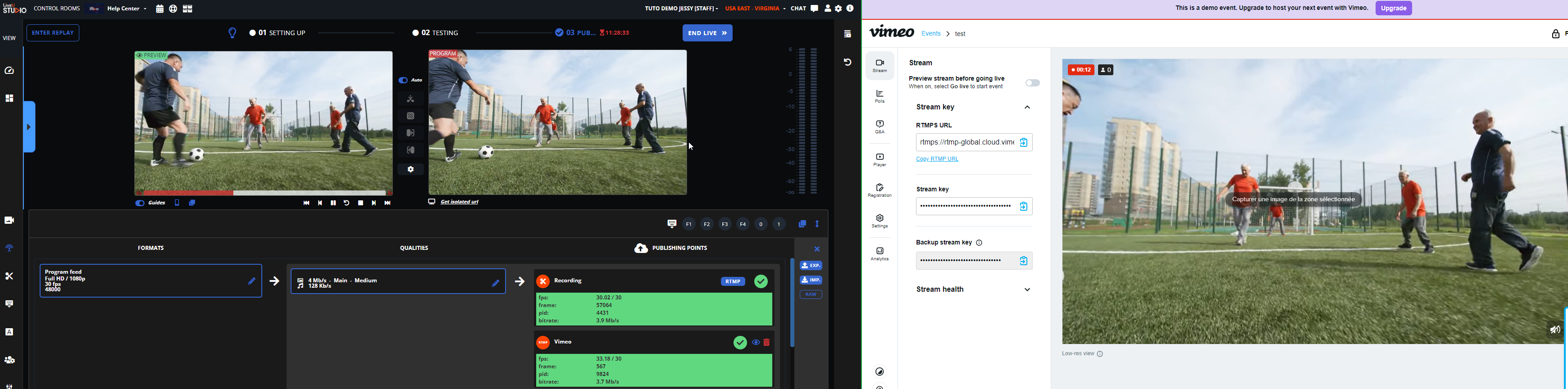Toggle Preview stream before going live
Screen dimensions: 1568x389
(x=1032, y=83)
